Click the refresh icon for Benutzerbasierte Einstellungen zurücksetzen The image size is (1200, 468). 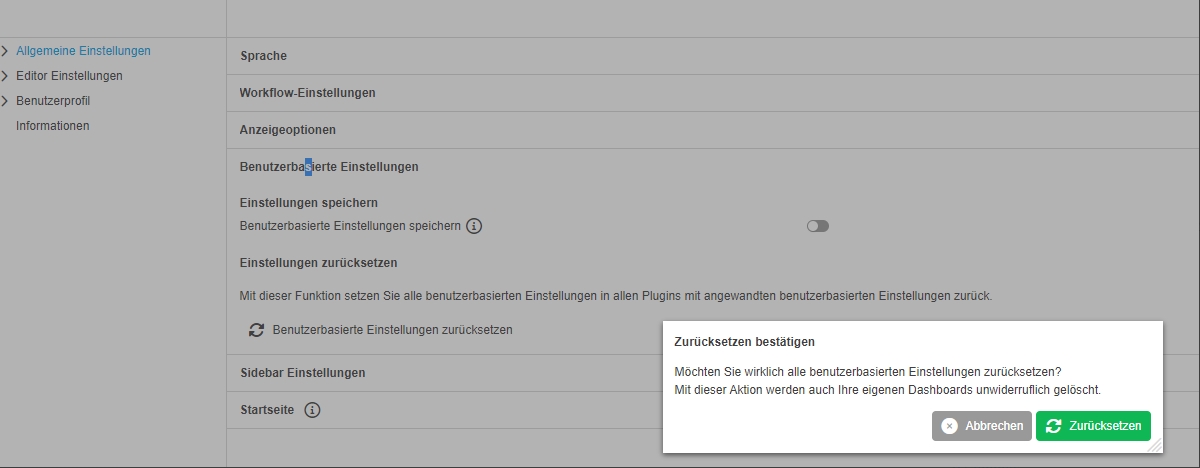[x=256, y=330]
